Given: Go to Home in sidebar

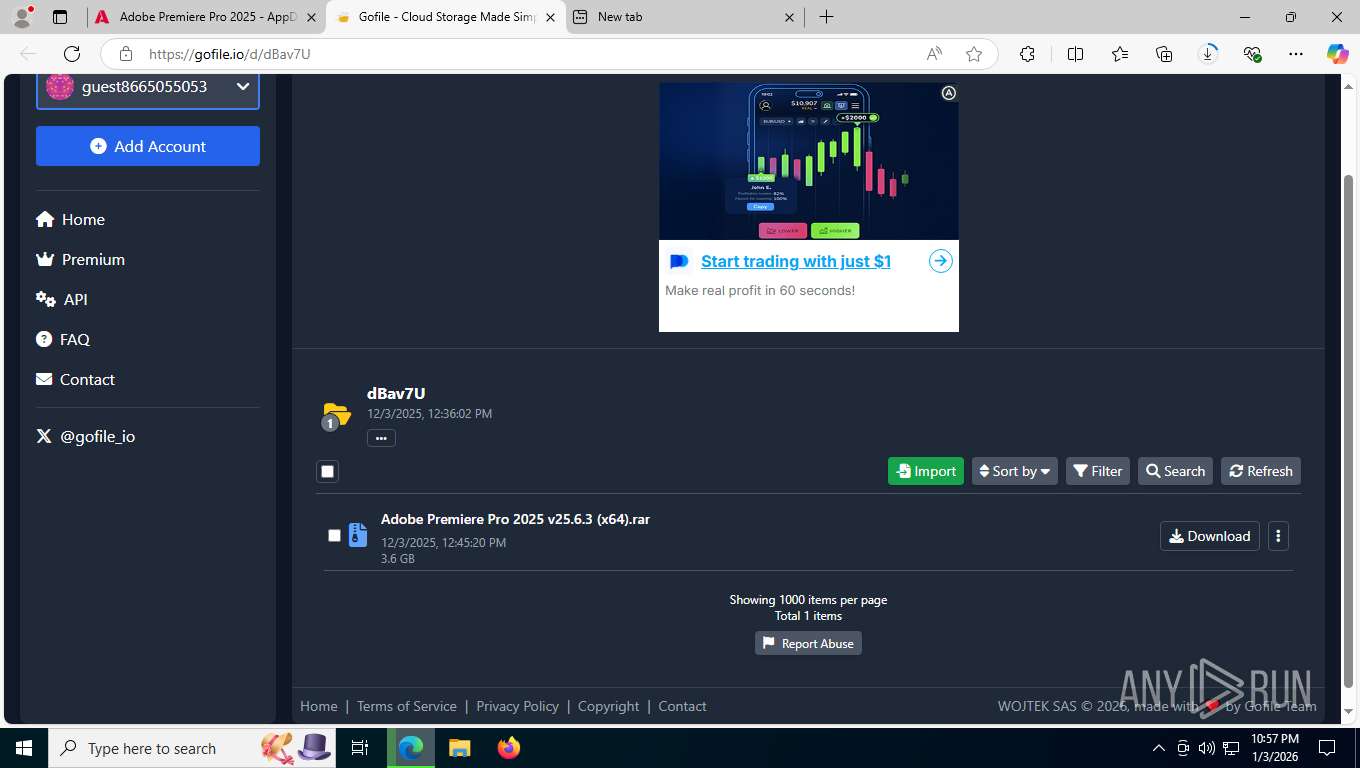Looking at the screenshot, I should pos(70,219).
